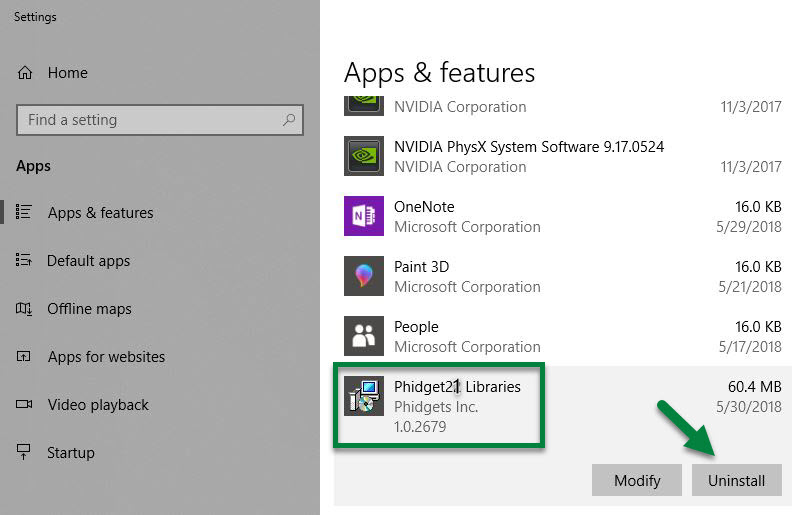812x515 pixels.
Task: Click the Default apps icon
Action: point(24,260)
